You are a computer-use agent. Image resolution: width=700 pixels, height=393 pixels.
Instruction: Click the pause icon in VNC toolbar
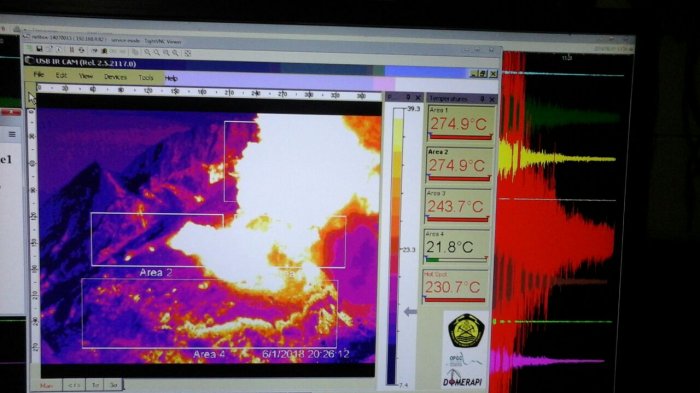(x=71, y=50)
